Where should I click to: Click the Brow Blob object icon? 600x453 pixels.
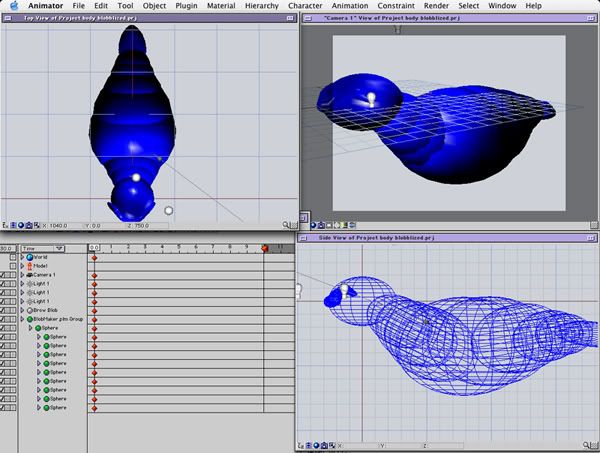tap(27, 310)
